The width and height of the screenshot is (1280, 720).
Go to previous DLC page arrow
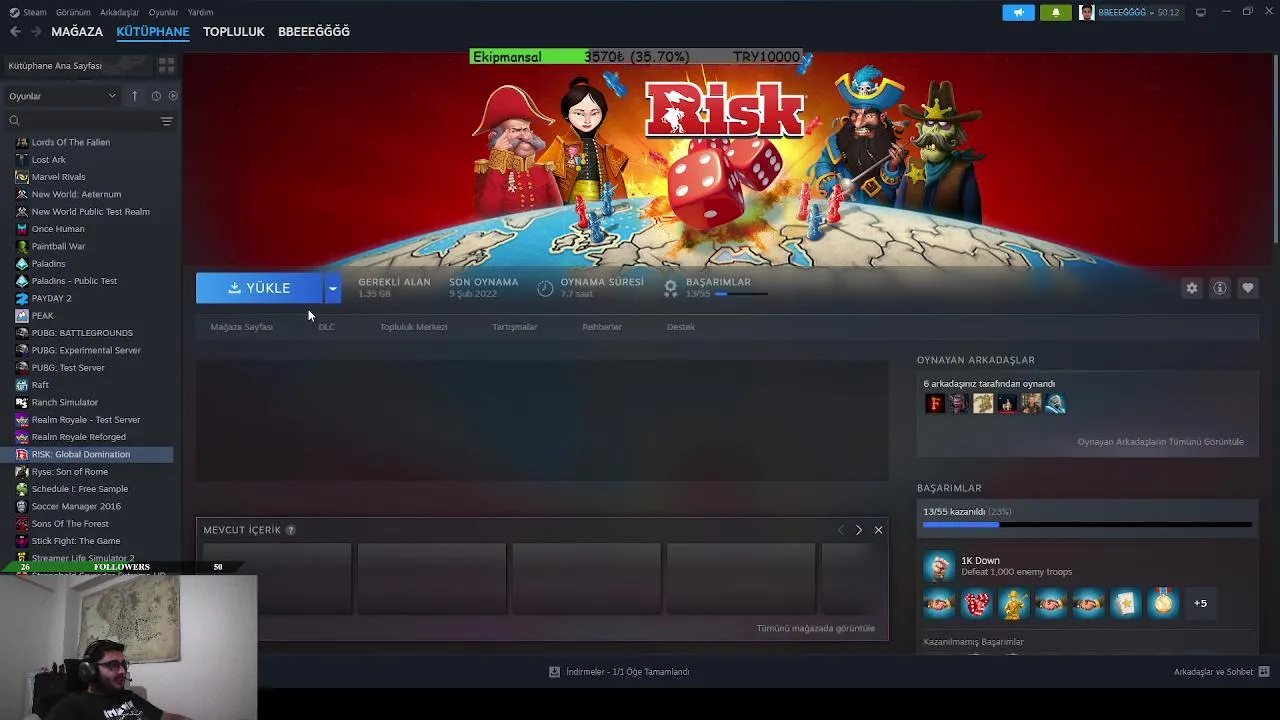(x=840, y=530)
